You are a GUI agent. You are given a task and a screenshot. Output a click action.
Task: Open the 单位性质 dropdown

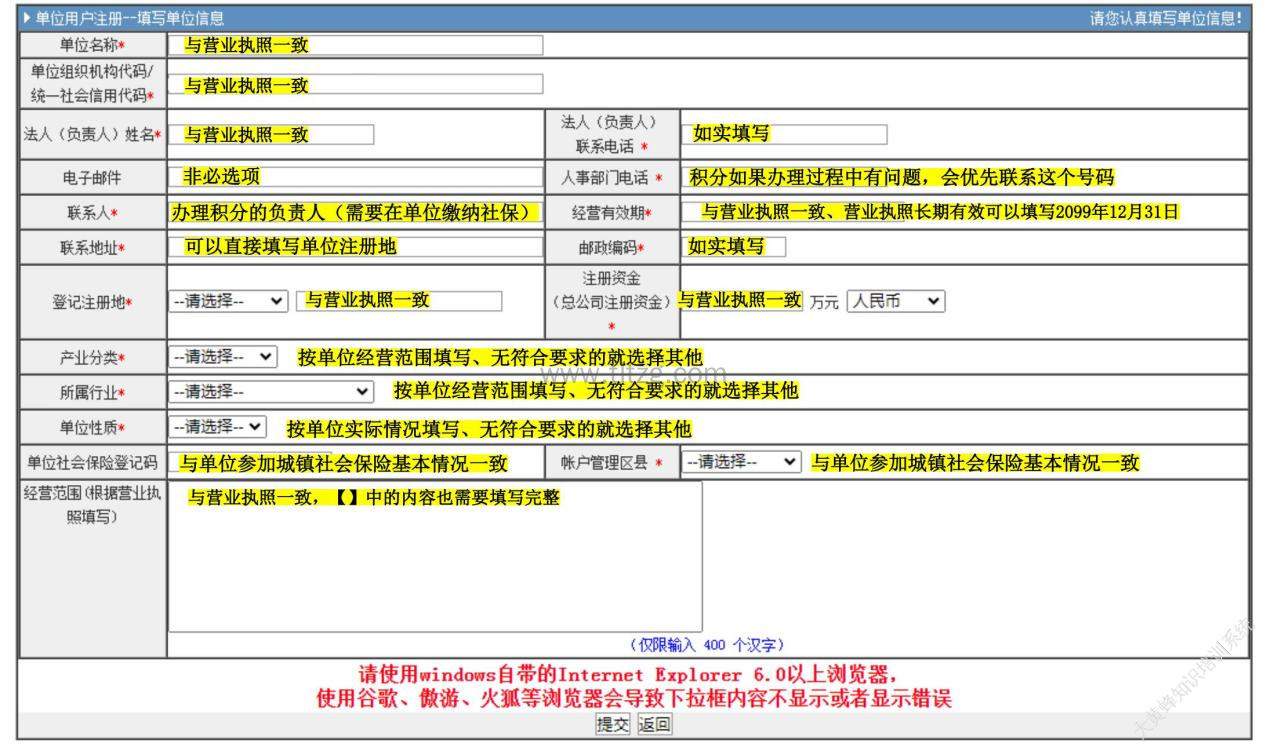coord(218,427)
